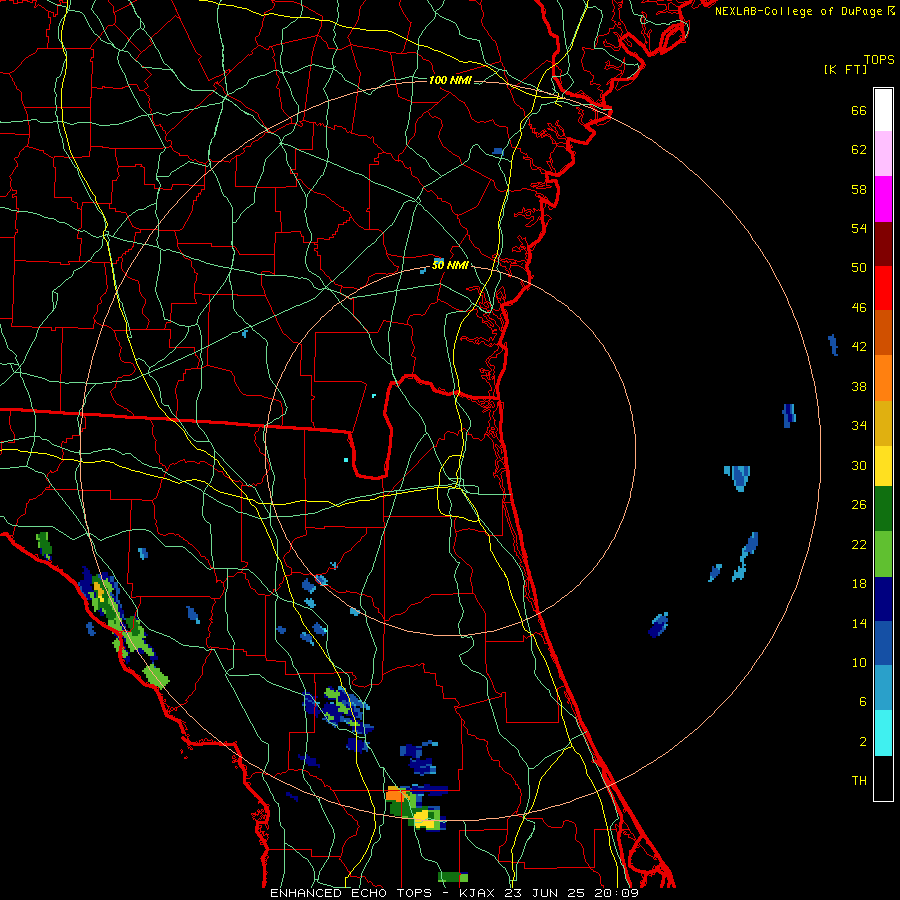Click the "KJAX" station ID in the caption
This screenshot has width=900, height=900.
pyautogui.click(x=479, y=893)
